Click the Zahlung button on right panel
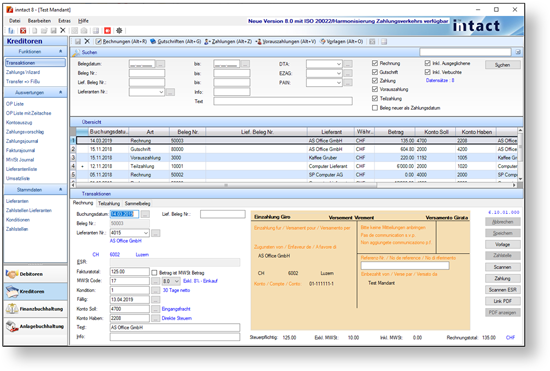 (503, 278)
